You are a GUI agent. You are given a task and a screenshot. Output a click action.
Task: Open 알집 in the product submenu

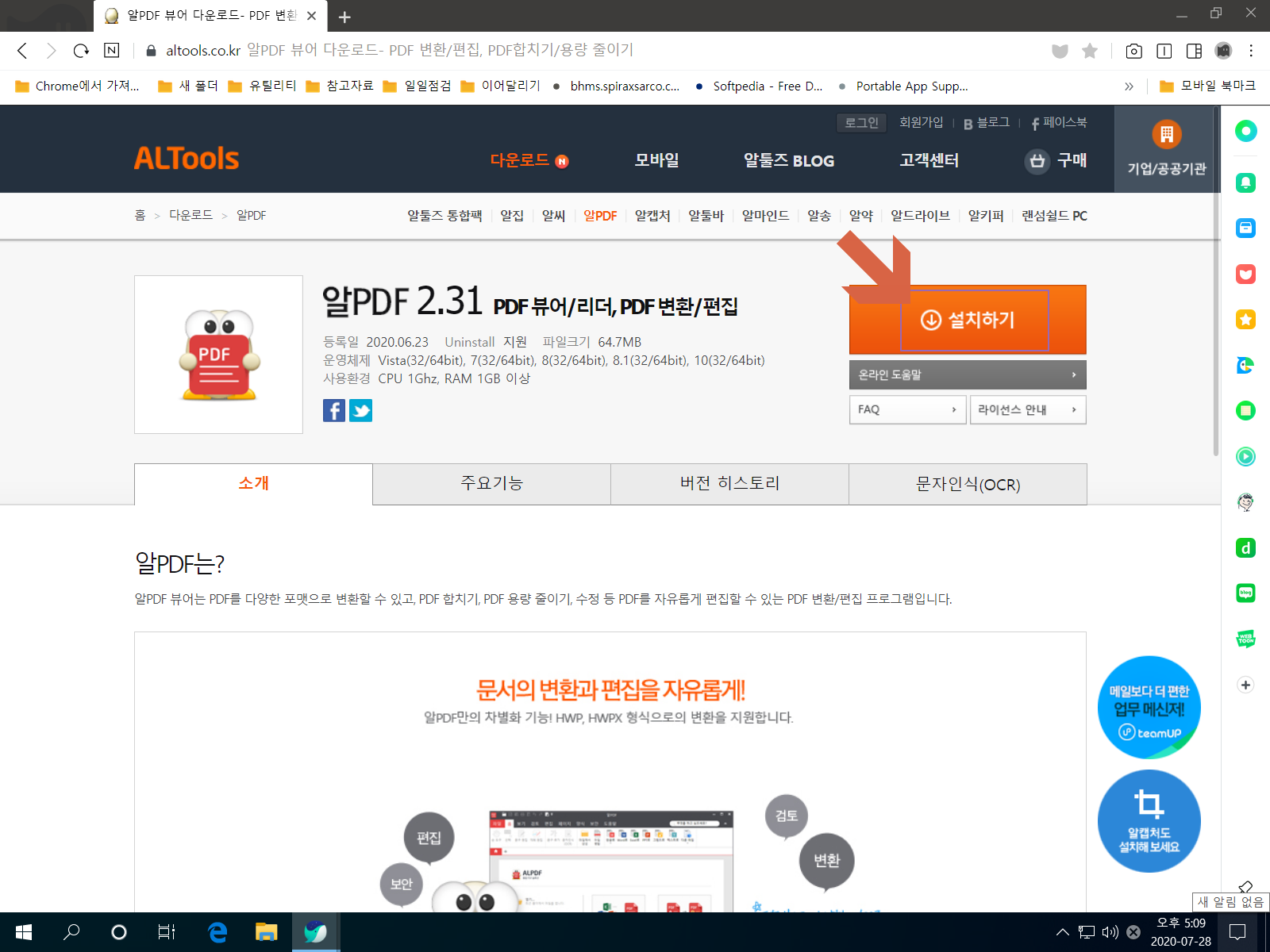pos(512,216)
